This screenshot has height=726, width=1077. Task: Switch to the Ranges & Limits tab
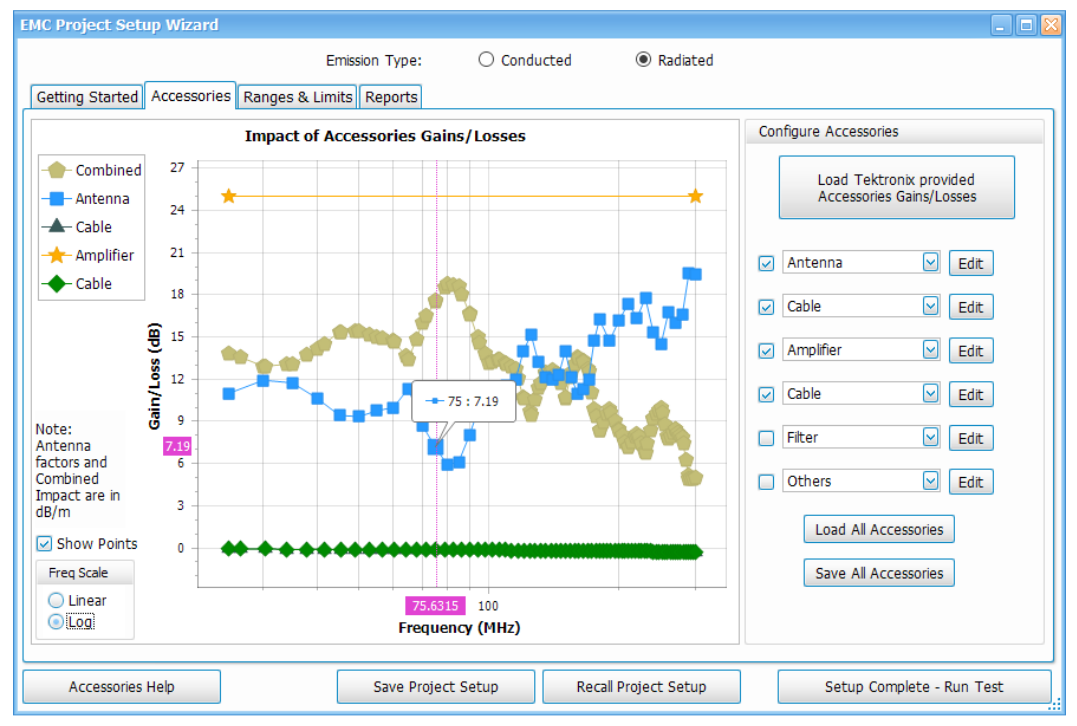(300, 96)
